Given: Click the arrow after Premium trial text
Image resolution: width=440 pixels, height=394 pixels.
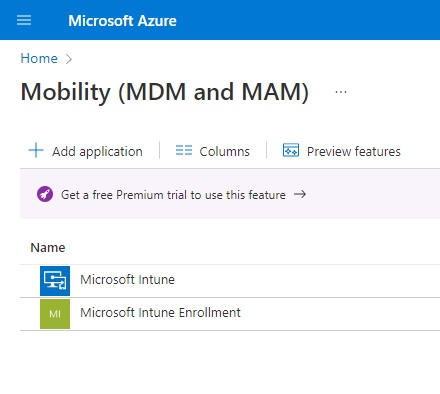Looking at the screenshot, I should coord(300,194).
